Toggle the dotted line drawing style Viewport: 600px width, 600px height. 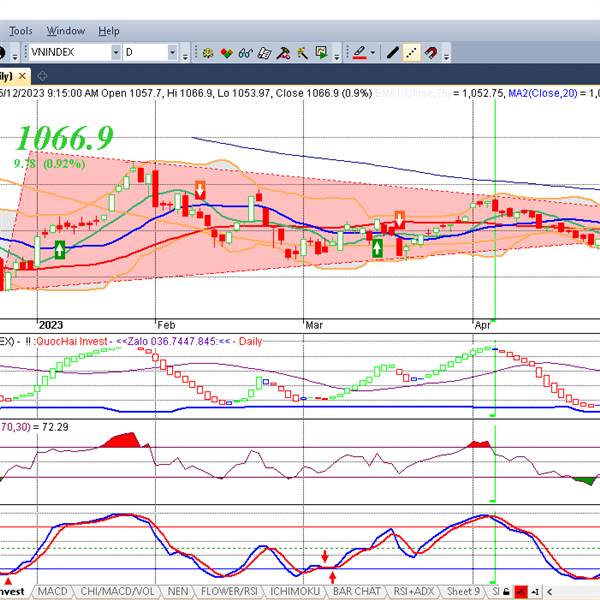coord(411,53)
